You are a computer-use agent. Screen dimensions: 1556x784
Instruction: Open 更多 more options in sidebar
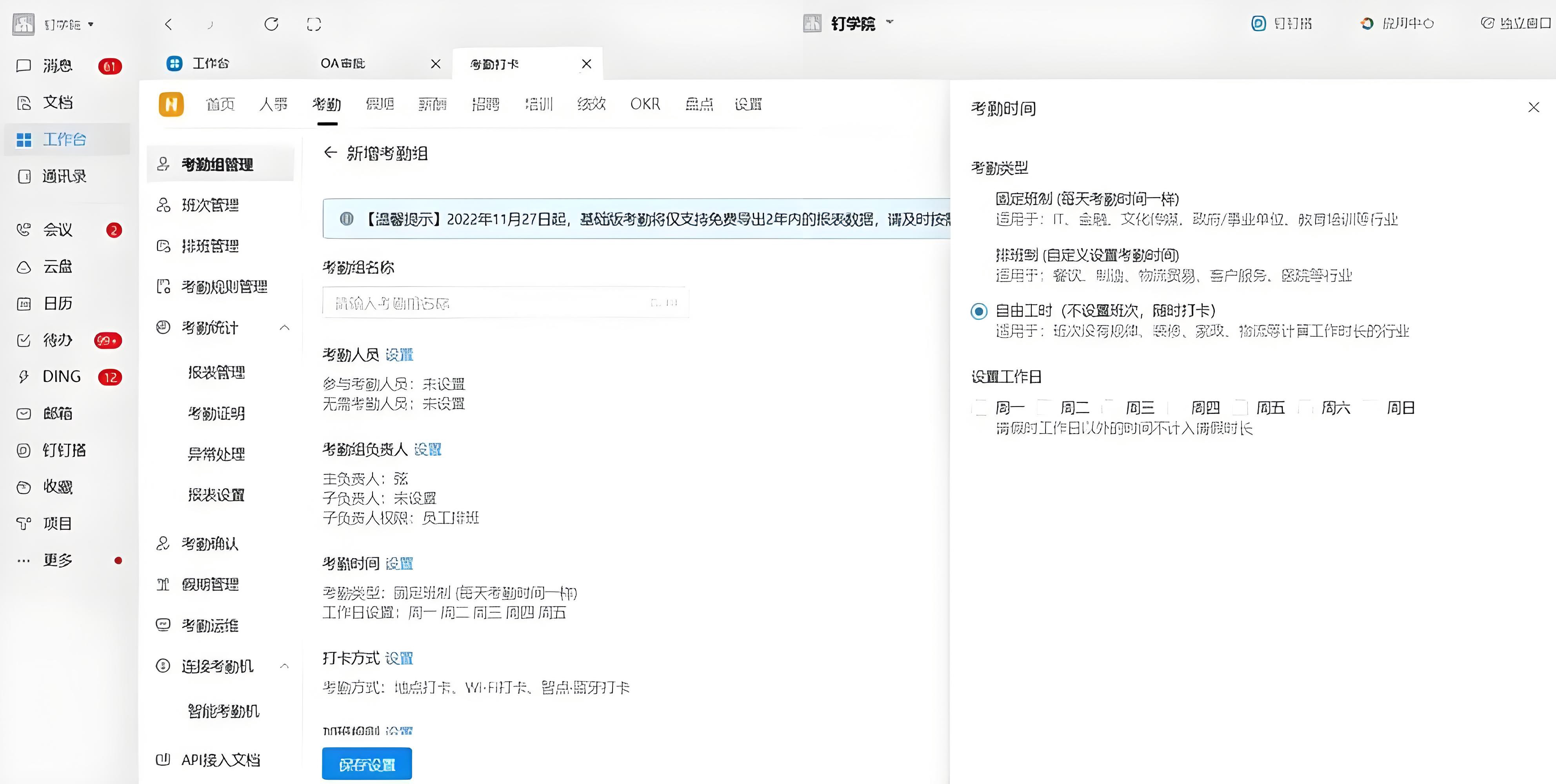click(57, 561)
